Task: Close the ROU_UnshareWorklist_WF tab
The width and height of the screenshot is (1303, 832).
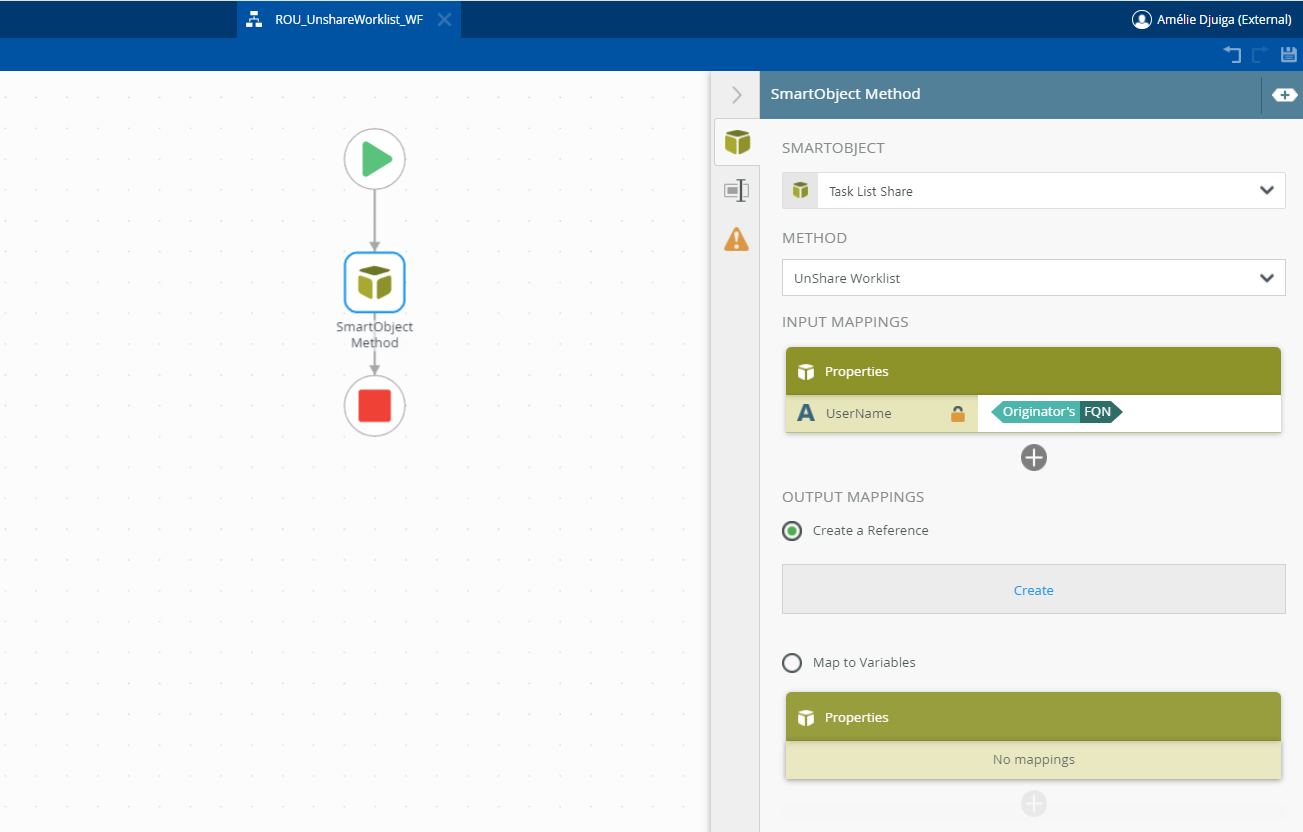Action: coord(444,19)
